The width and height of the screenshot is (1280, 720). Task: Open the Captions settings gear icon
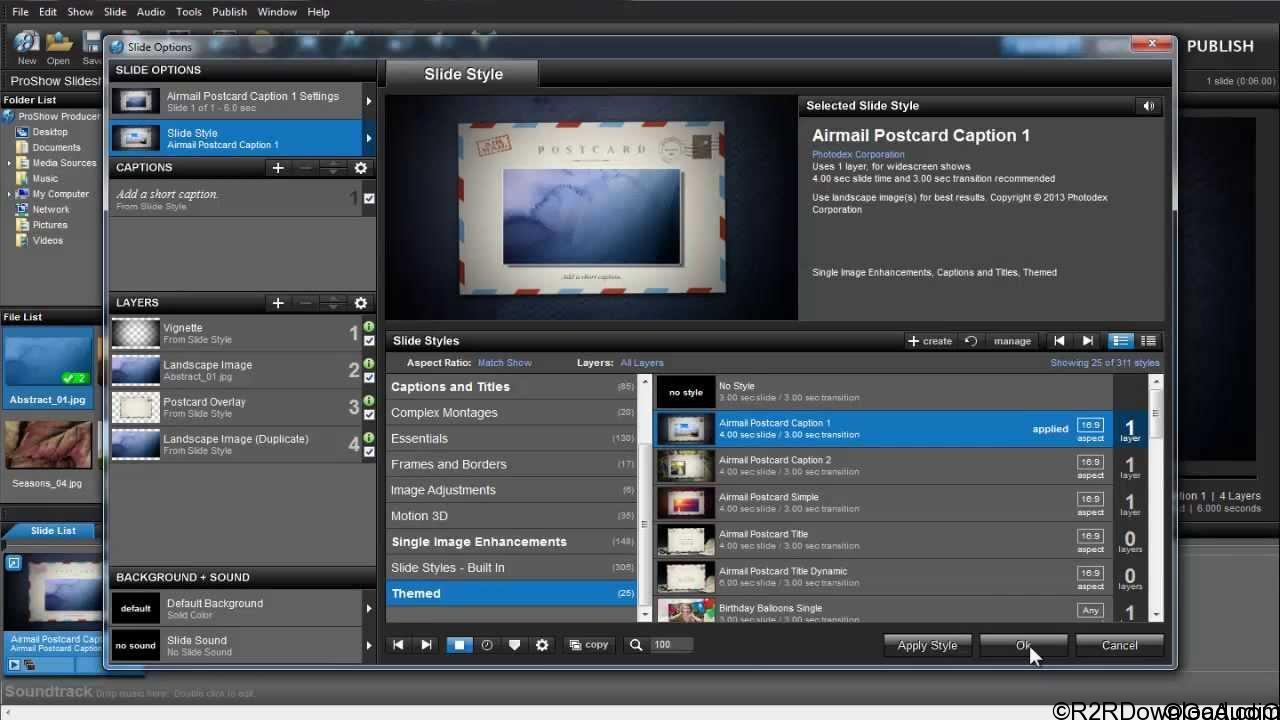(x=360, y=168)
